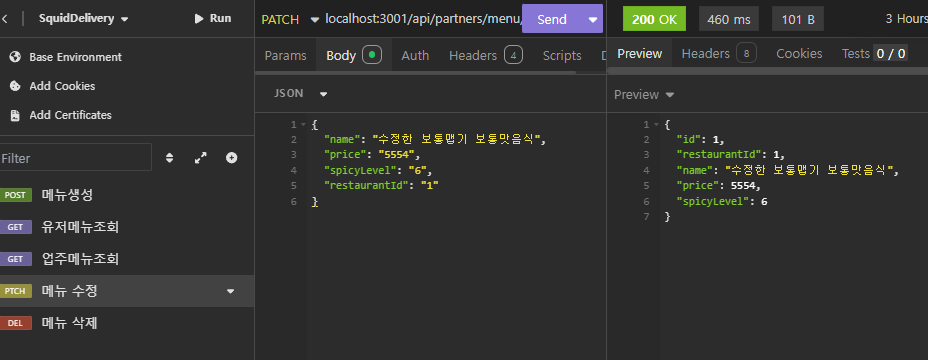Screen dimensions: 928x360
Task: Click the "restaurantId": 1 response line
Action: [x=730, y=155]
